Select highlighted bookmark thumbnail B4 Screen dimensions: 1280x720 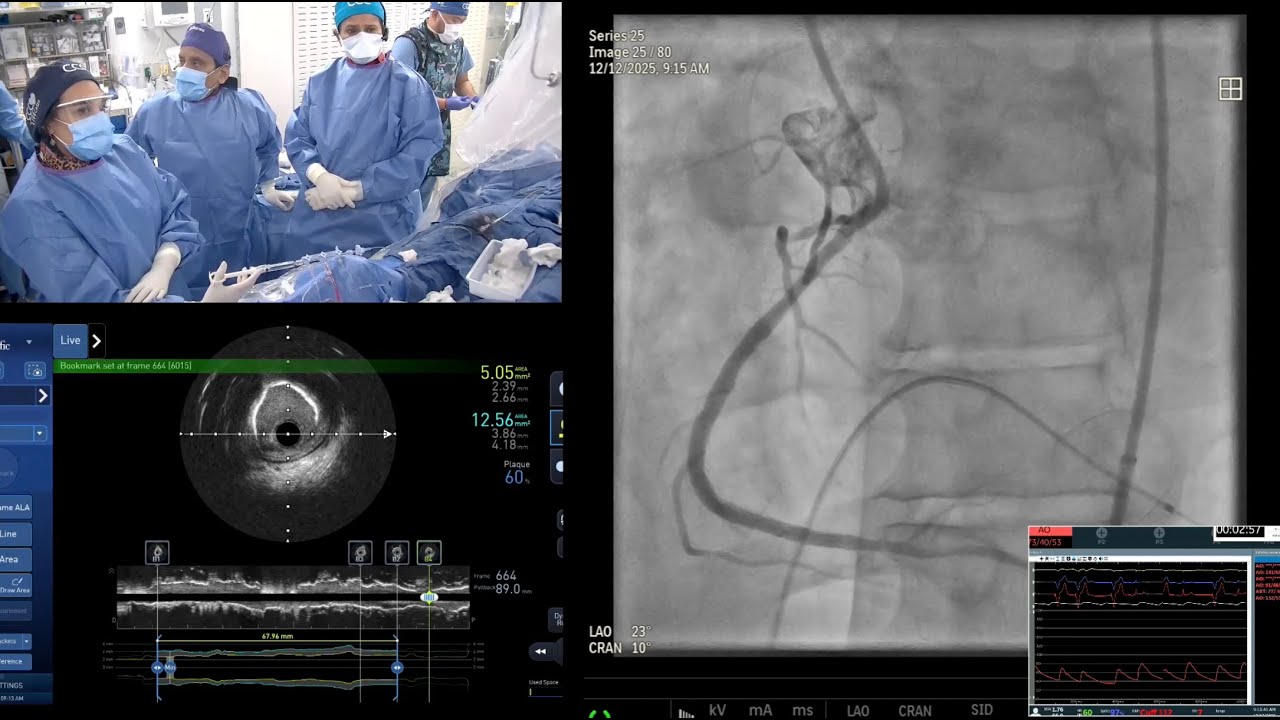tap(429, 552)
